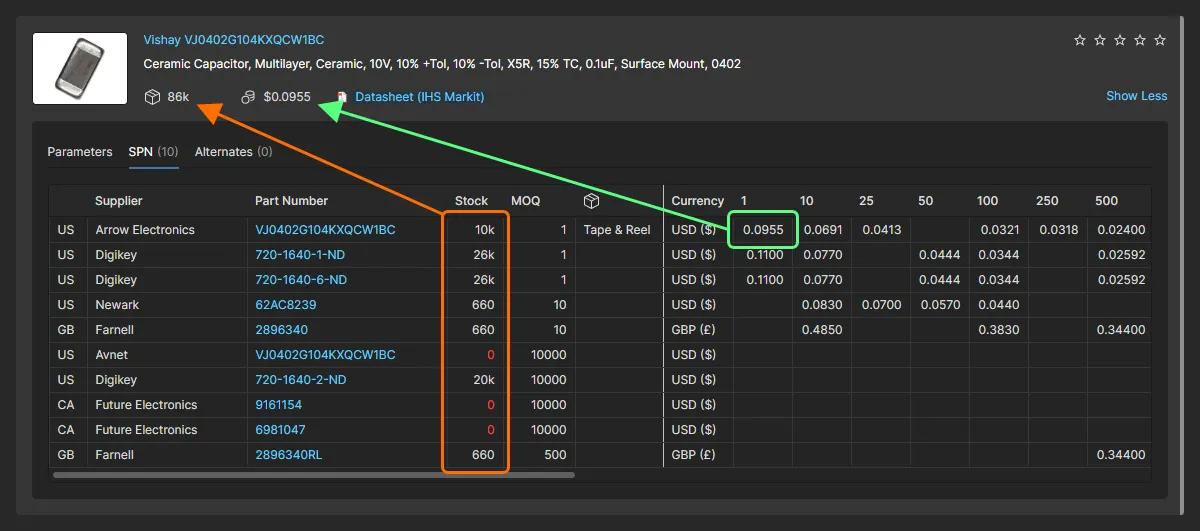The image size is (1200, 531).
Task: Click the second rating star
Action: click(1100, 40)
